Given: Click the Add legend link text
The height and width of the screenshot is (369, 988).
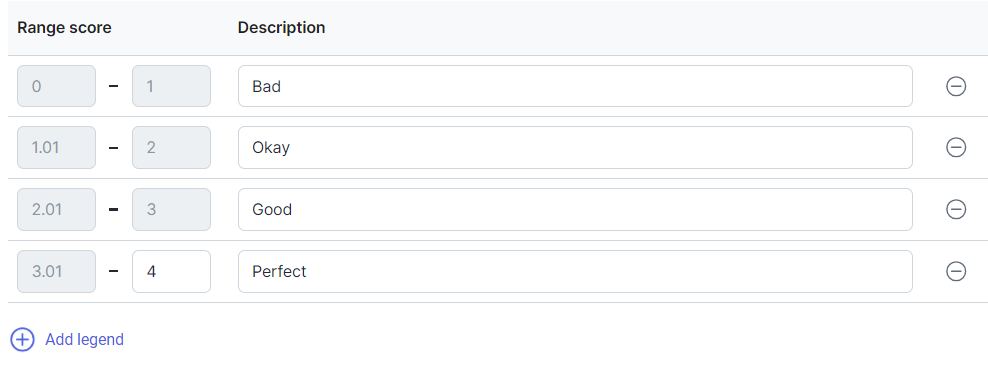Looking at the screenshot, I should click(84, 339).
